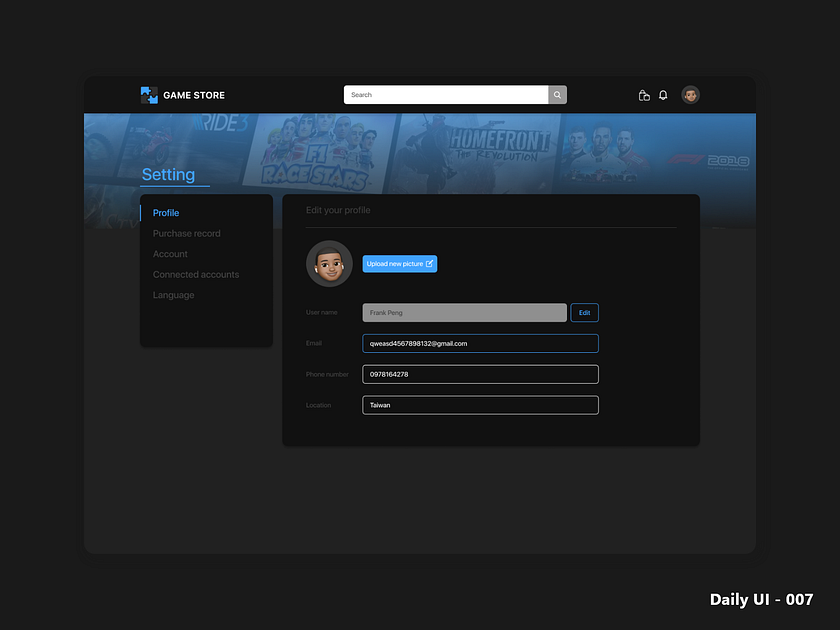Click the search magnifier icon
This screenshot has width=840, height=630.
557,94
